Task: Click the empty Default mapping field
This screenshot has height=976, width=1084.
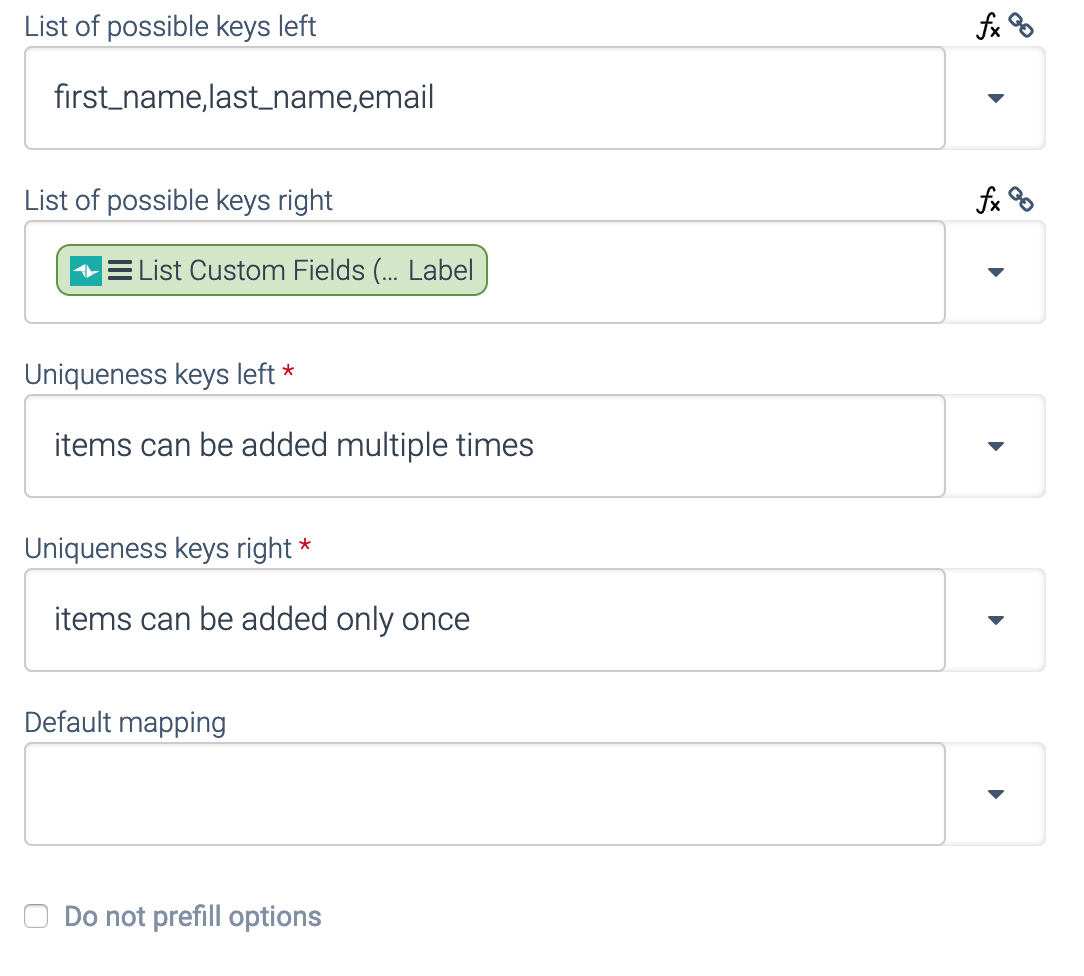Action: pyautogui.click(x=485, y=794)
